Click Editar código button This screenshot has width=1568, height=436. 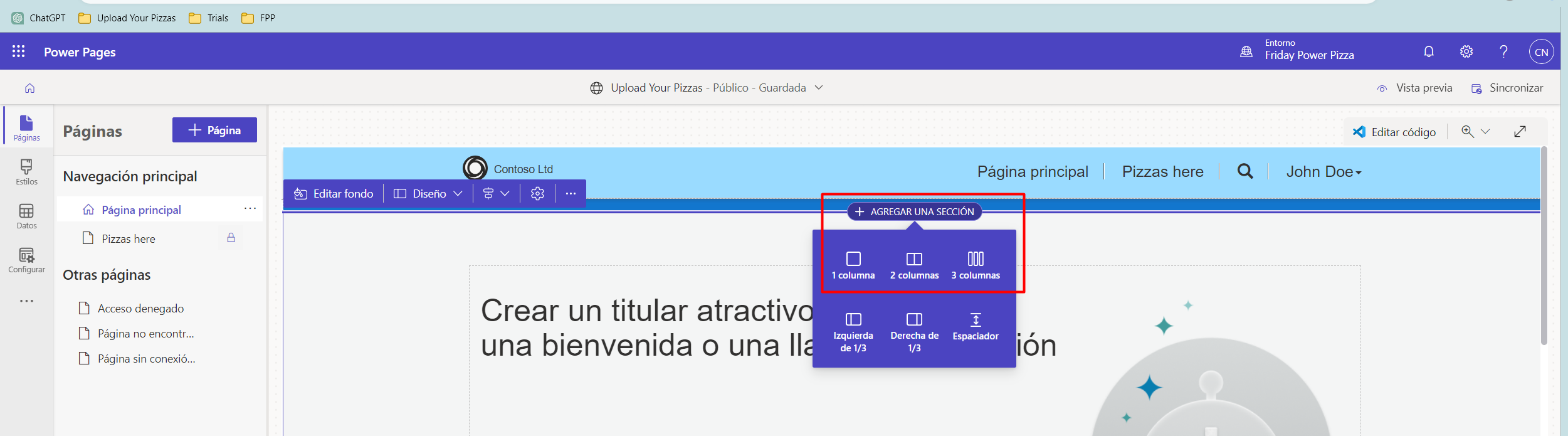1394,132
